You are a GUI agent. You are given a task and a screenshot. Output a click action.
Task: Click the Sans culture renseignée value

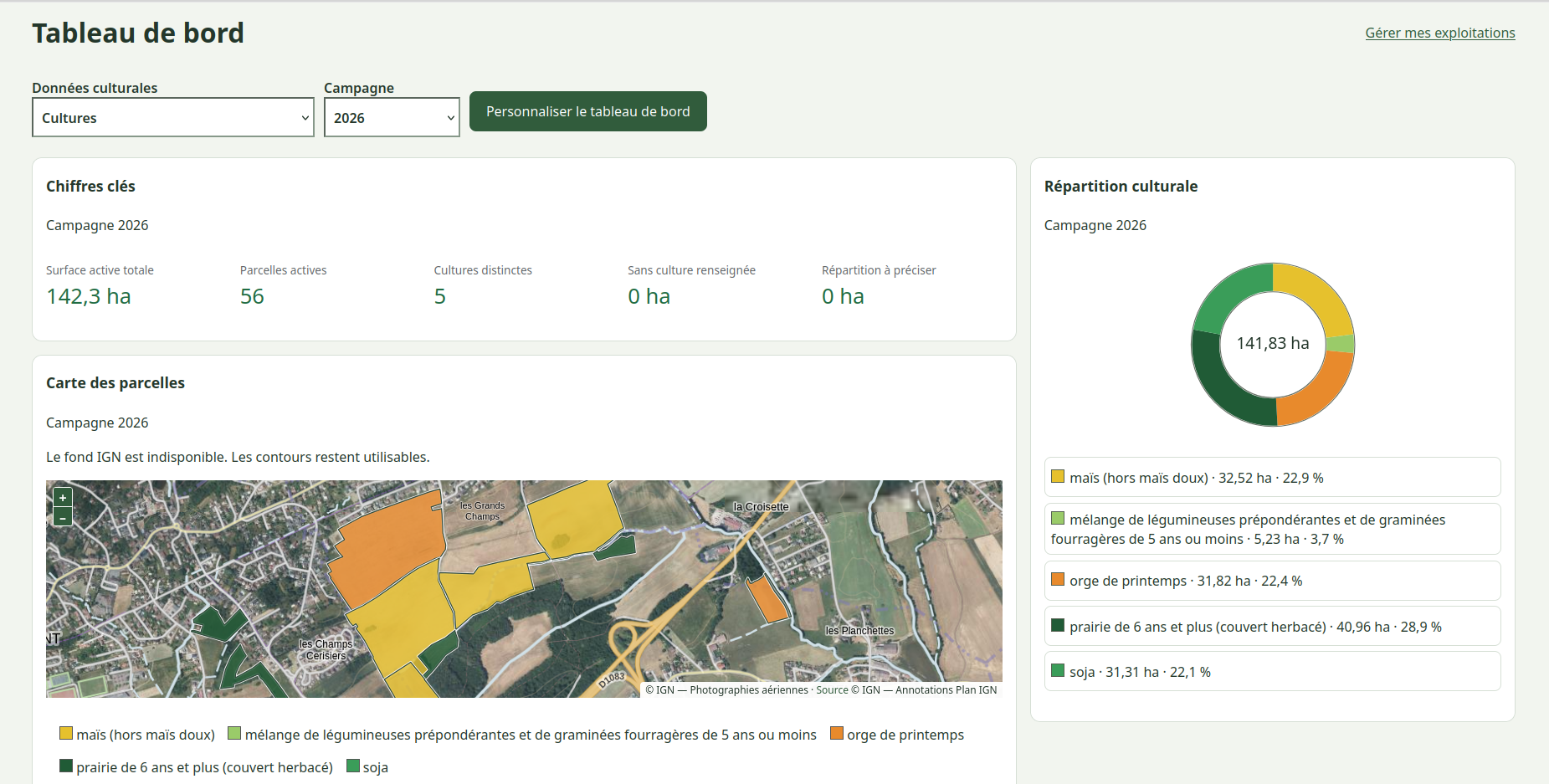[649, 296]
